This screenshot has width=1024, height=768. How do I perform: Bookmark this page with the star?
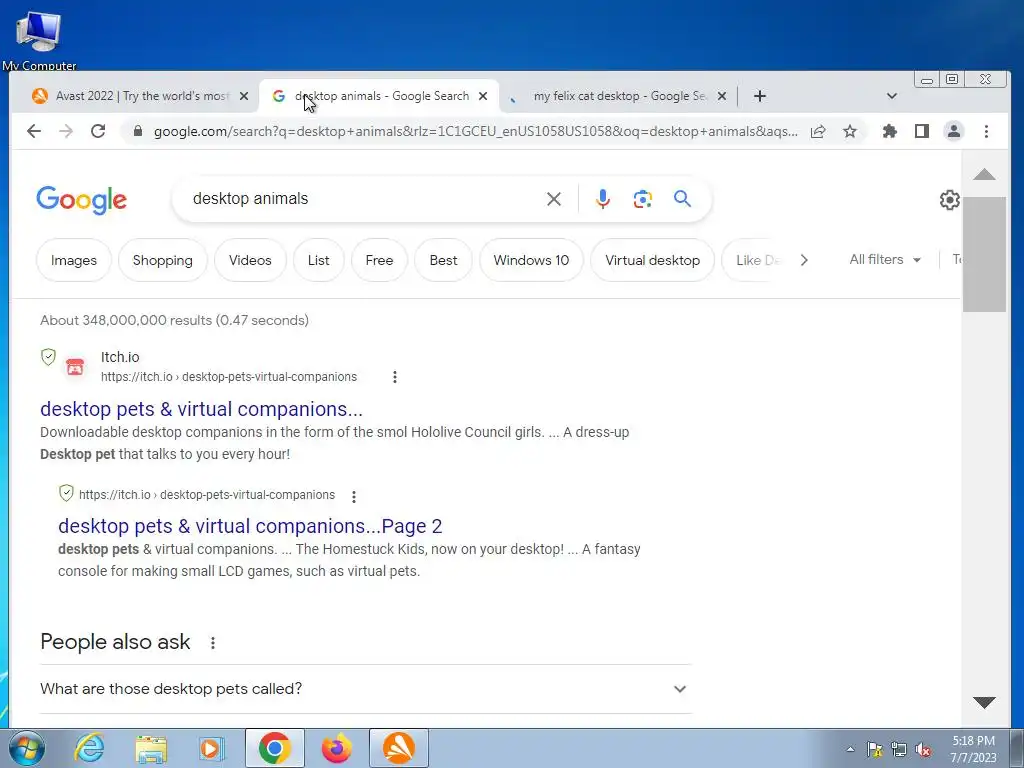coord(850,131)
